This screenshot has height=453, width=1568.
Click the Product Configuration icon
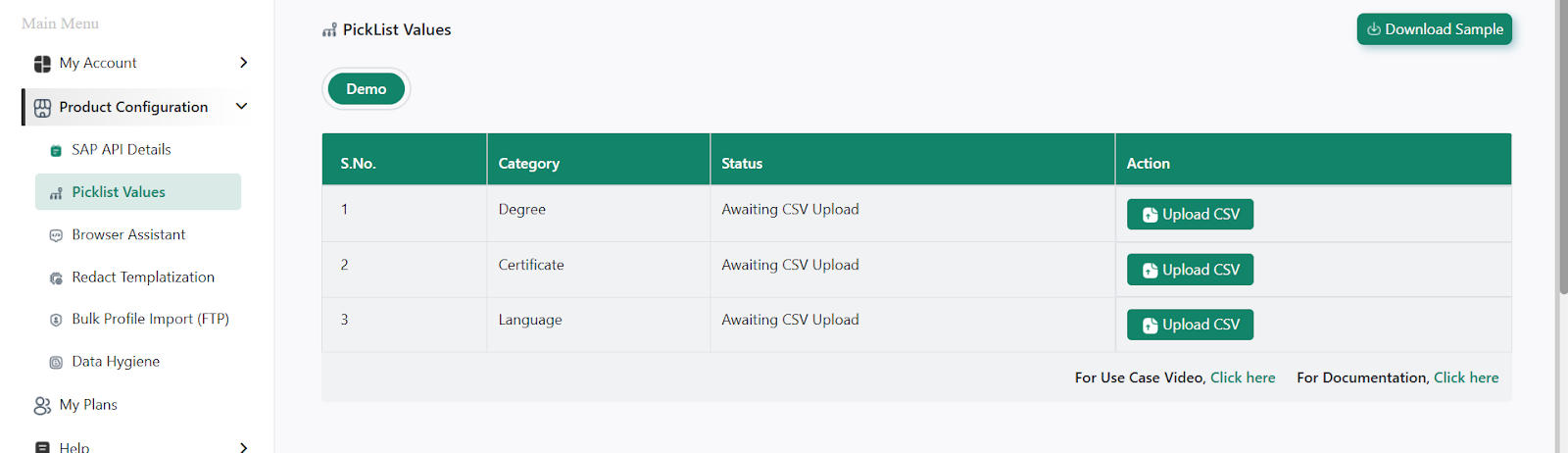[x=42, y=108]
